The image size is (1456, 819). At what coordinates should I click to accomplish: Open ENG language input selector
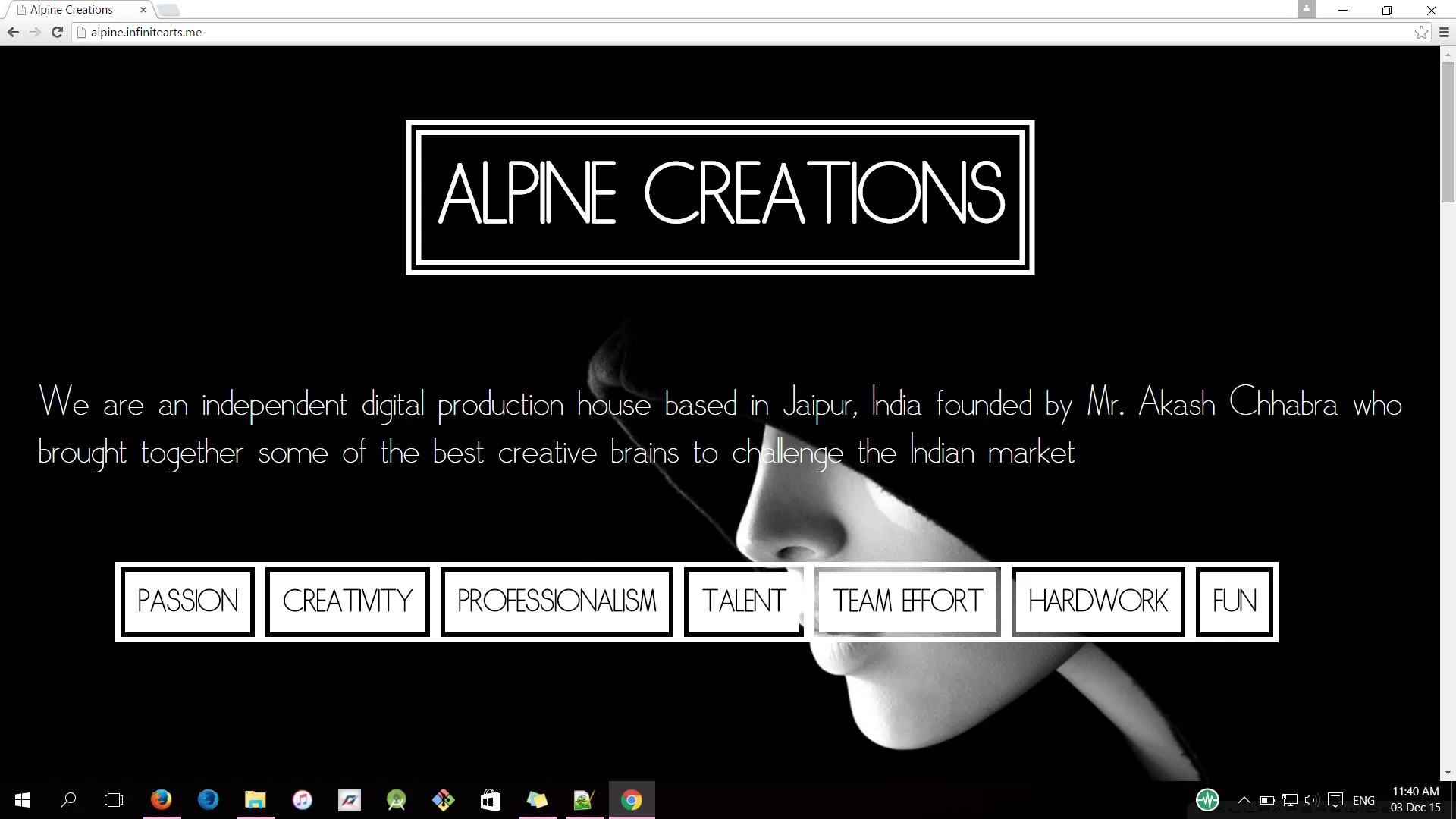[1363, 800]
